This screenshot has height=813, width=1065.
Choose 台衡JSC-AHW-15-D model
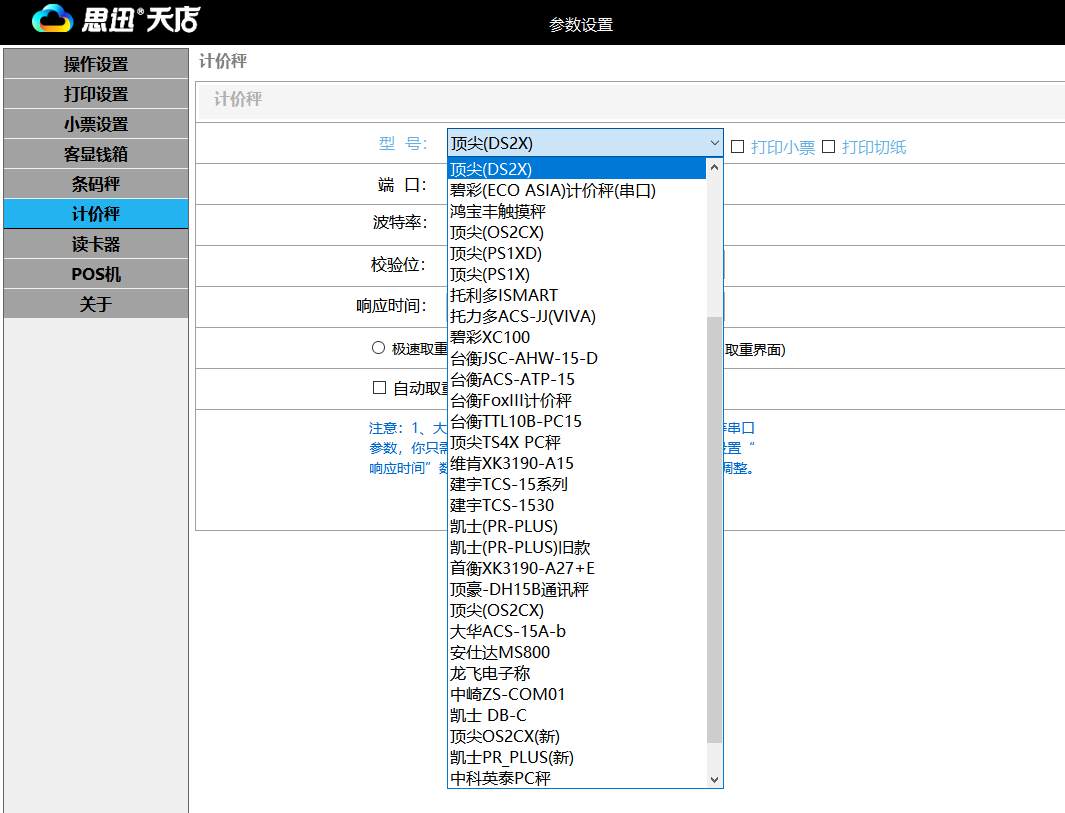point(577,358)
